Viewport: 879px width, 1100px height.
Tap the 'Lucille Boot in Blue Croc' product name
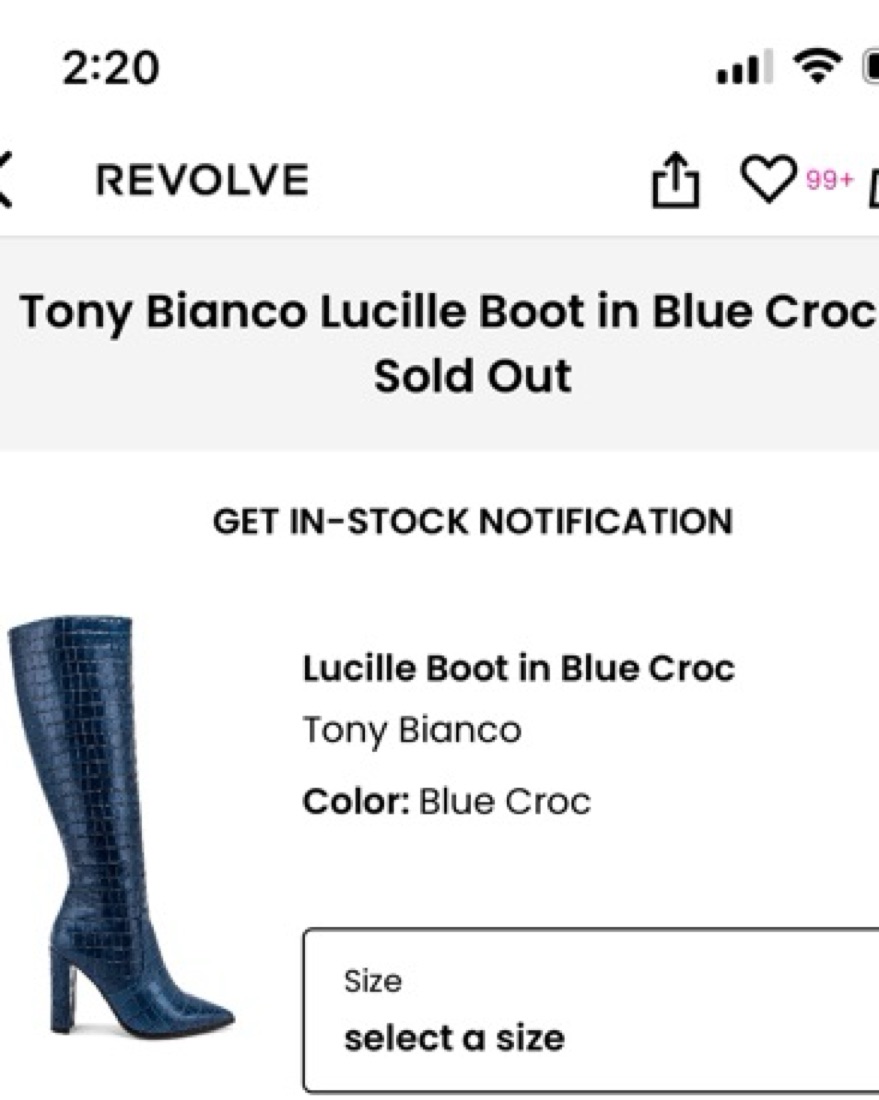point(519,668)
